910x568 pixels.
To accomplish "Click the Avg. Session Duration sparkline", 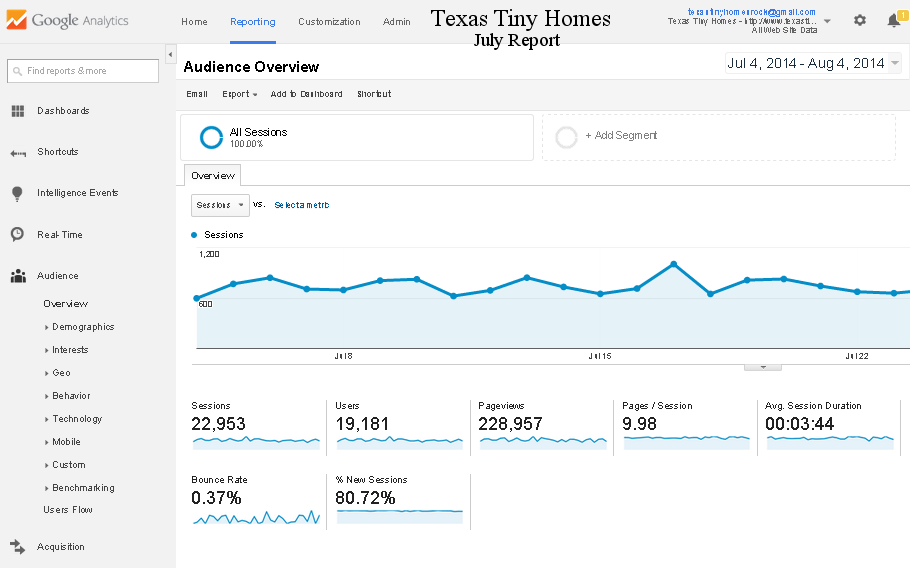I will point(830,442).
